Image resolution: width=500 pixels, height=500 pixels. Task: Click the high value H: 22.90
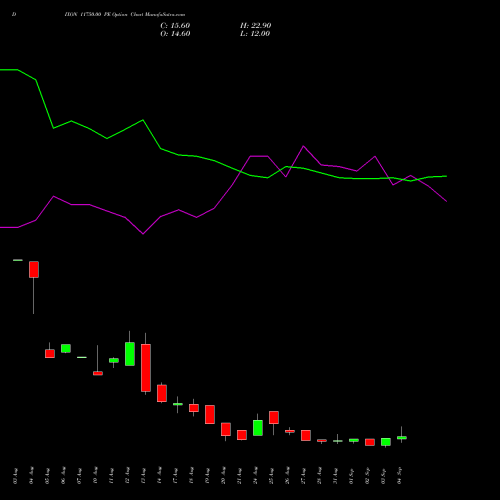[255, 26]
